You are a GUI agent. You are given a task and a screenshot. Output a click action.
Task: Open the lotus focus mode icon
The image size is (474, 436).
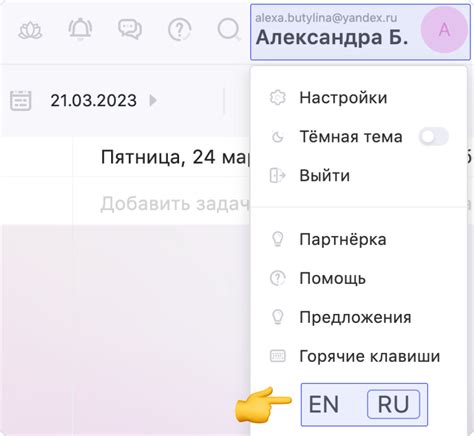tap(30, 31)
